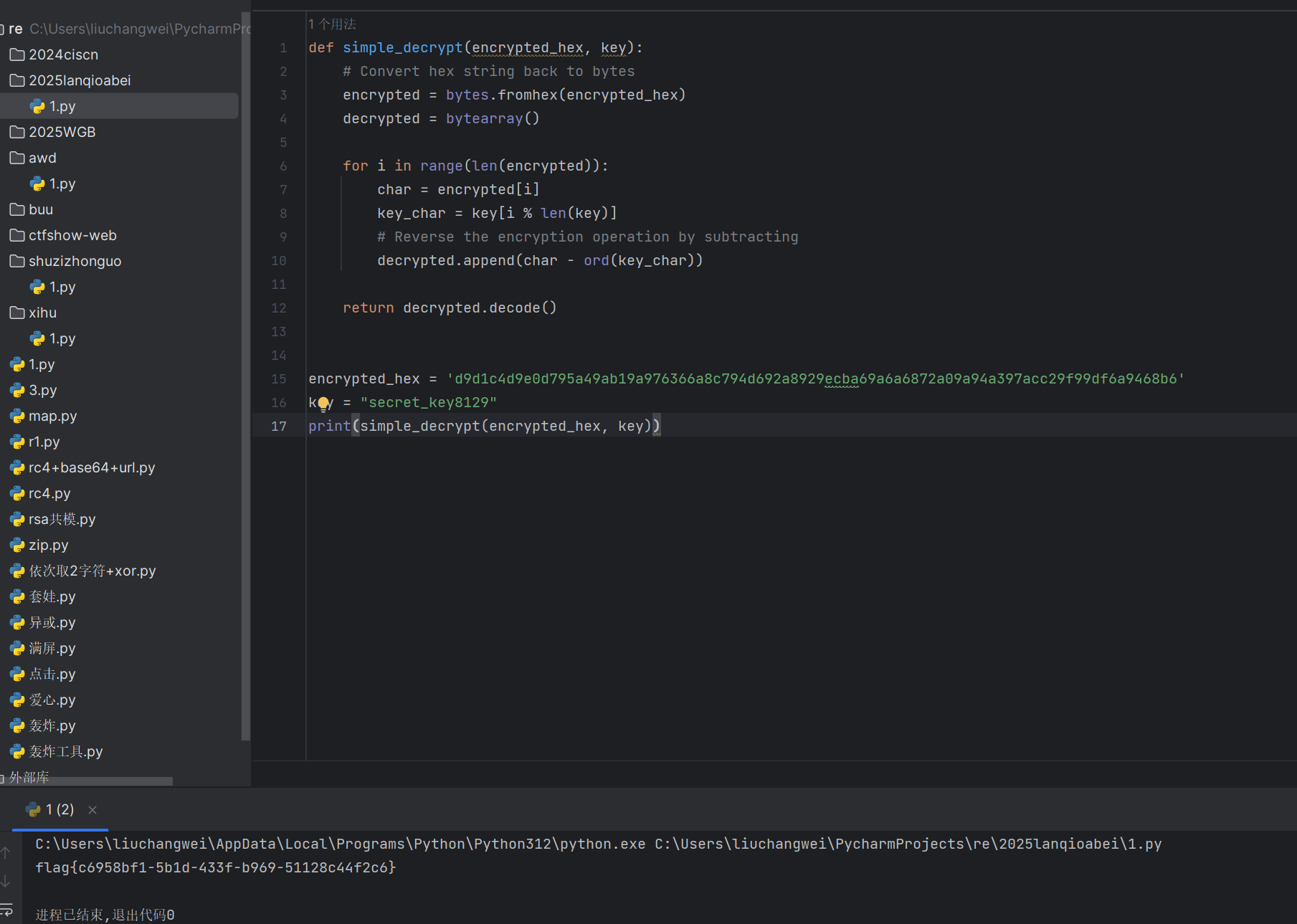This screenshot has width=1297, height=924.
Task: Toggle the soft-wrap icon in the run console
Action: point(6,909)
